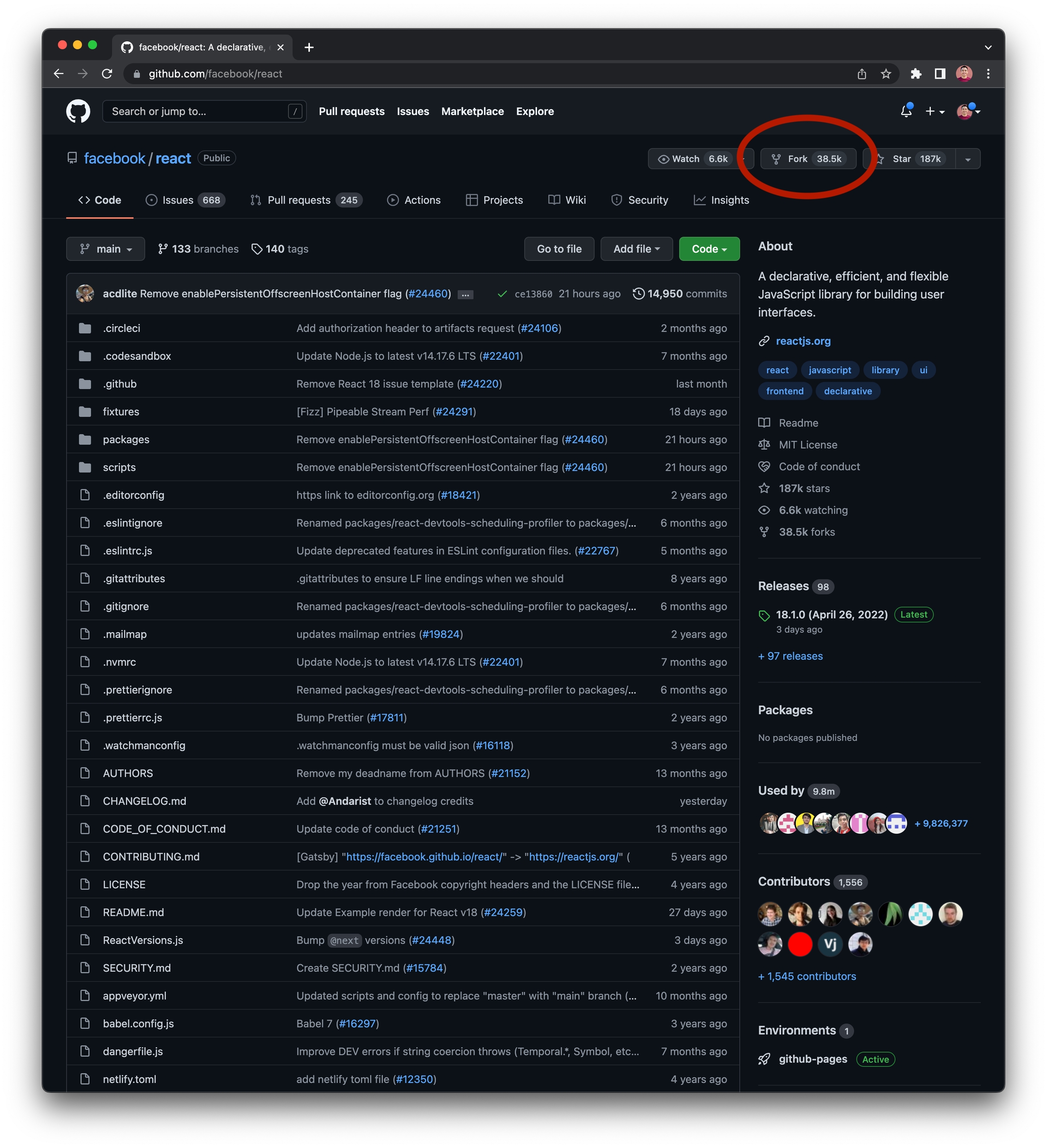Click the Chrome profile avatar
Screen dimensions: 1047x1148
(x=964, y=74)
